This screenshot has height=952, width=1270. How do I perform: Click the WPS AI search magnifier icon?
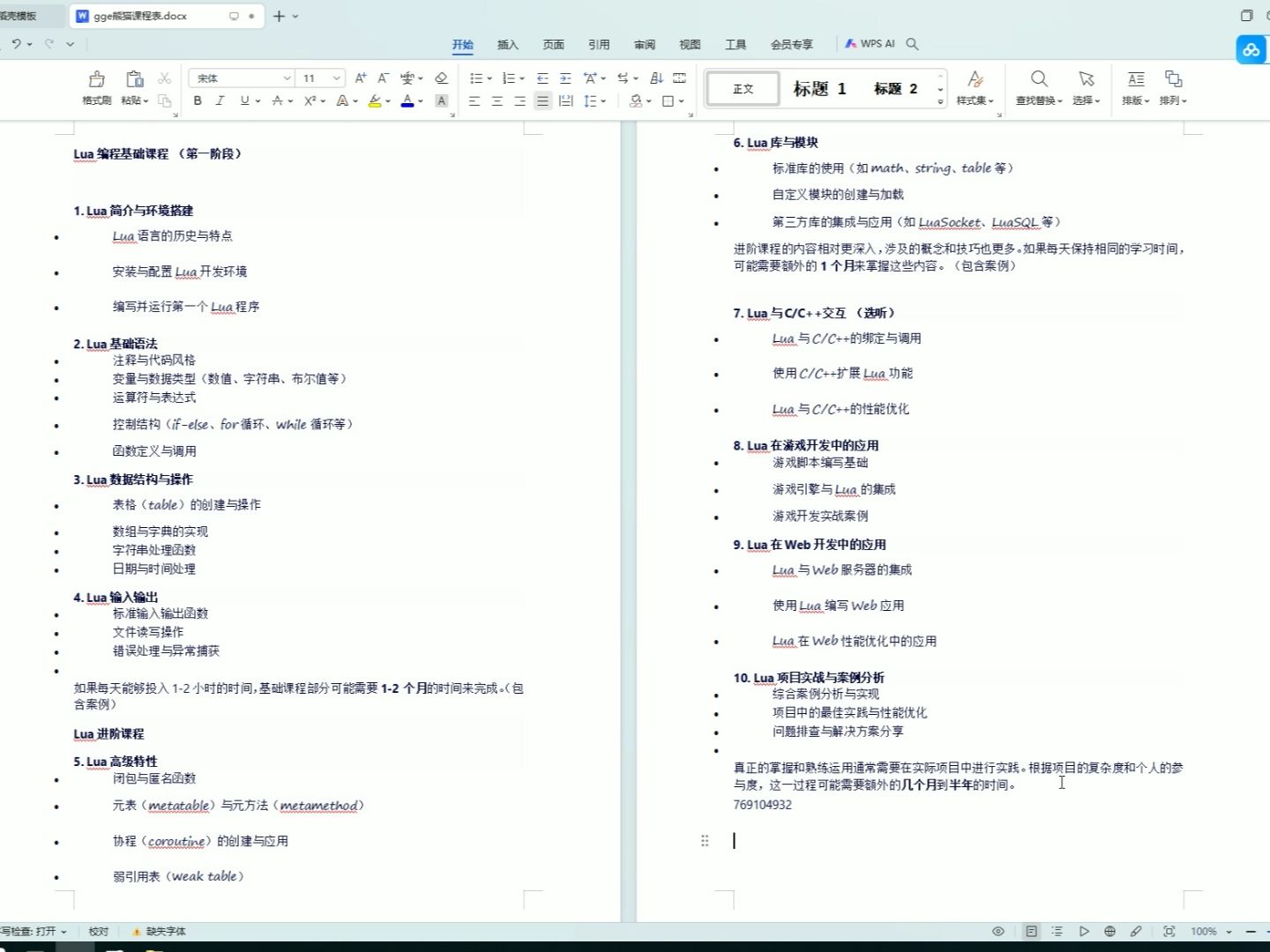pyautogui.click(x=912, y=43)
